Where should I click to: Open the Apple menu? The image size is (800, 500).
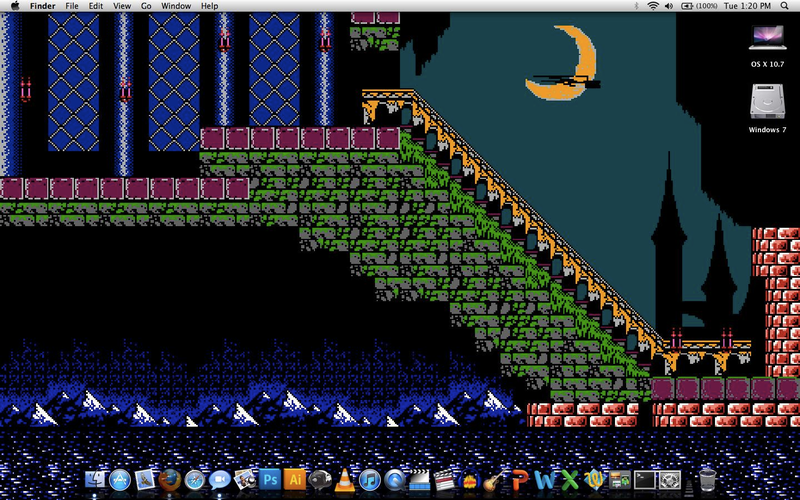[15, 6]
